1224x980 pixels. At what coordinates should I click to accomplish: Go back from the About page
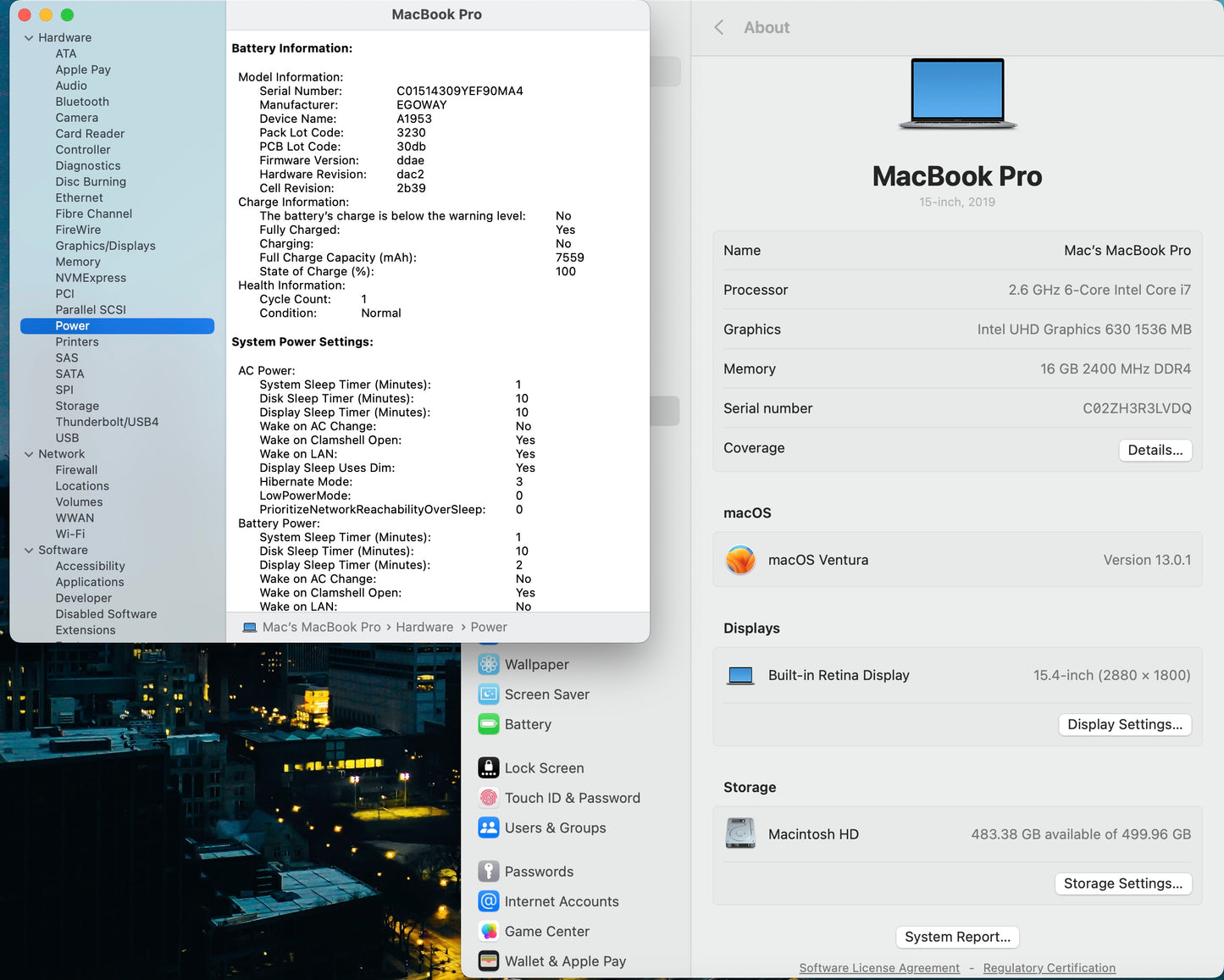719,27
